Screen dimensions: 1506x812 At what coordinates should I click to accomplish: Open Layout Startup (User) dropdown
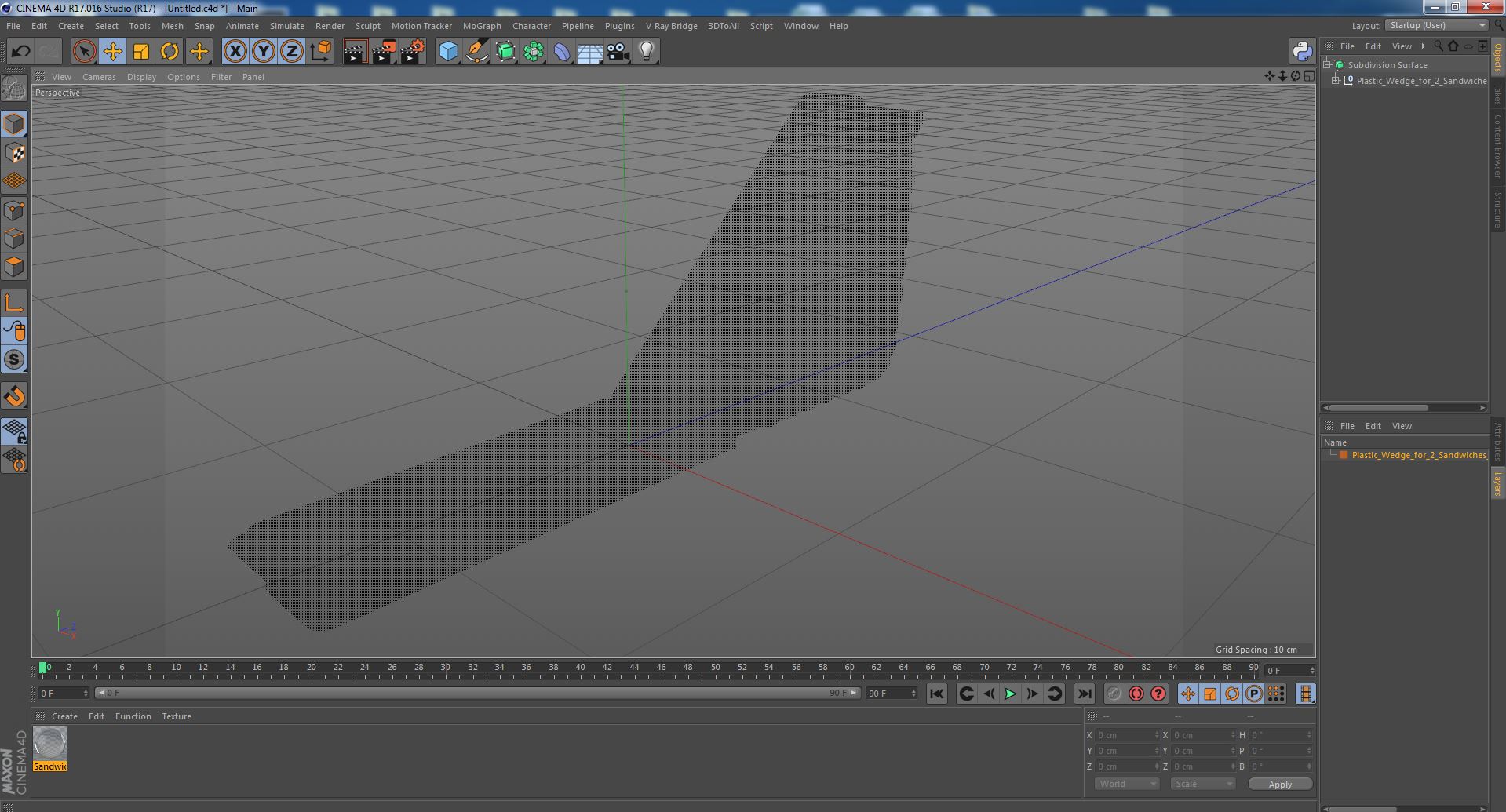pos(1437,26)
